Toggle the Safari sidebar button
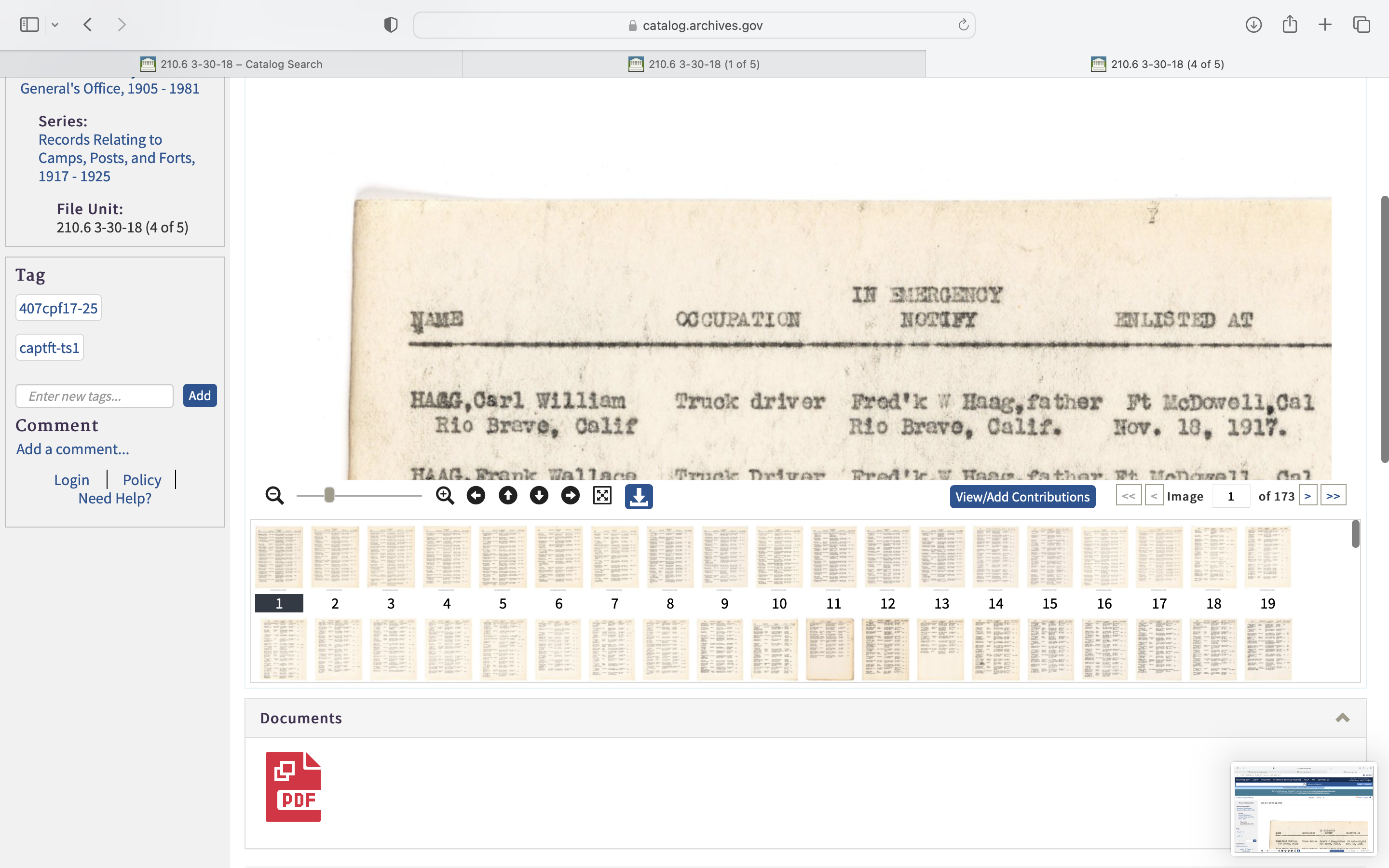Image resolution: width=1389 pixels, height=868 pixels. [x=29, y=25]
